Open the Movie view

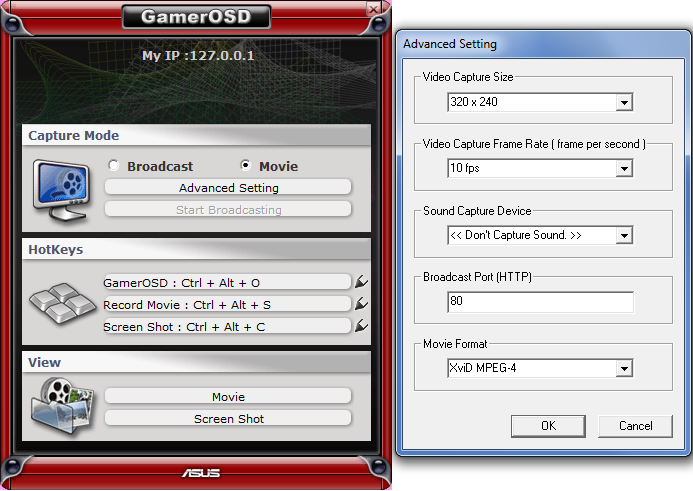228,397
